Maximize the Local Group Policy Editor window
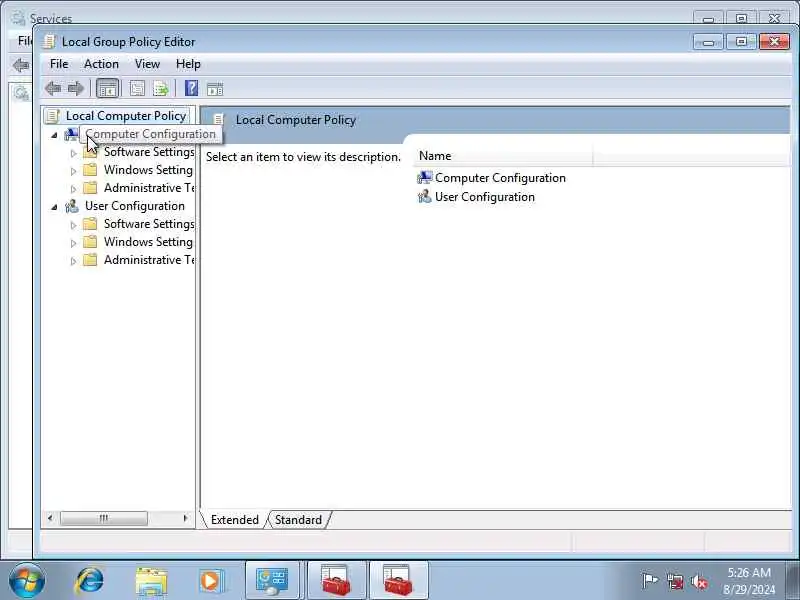This screenshot has height=600, width=800. [741, 41]
